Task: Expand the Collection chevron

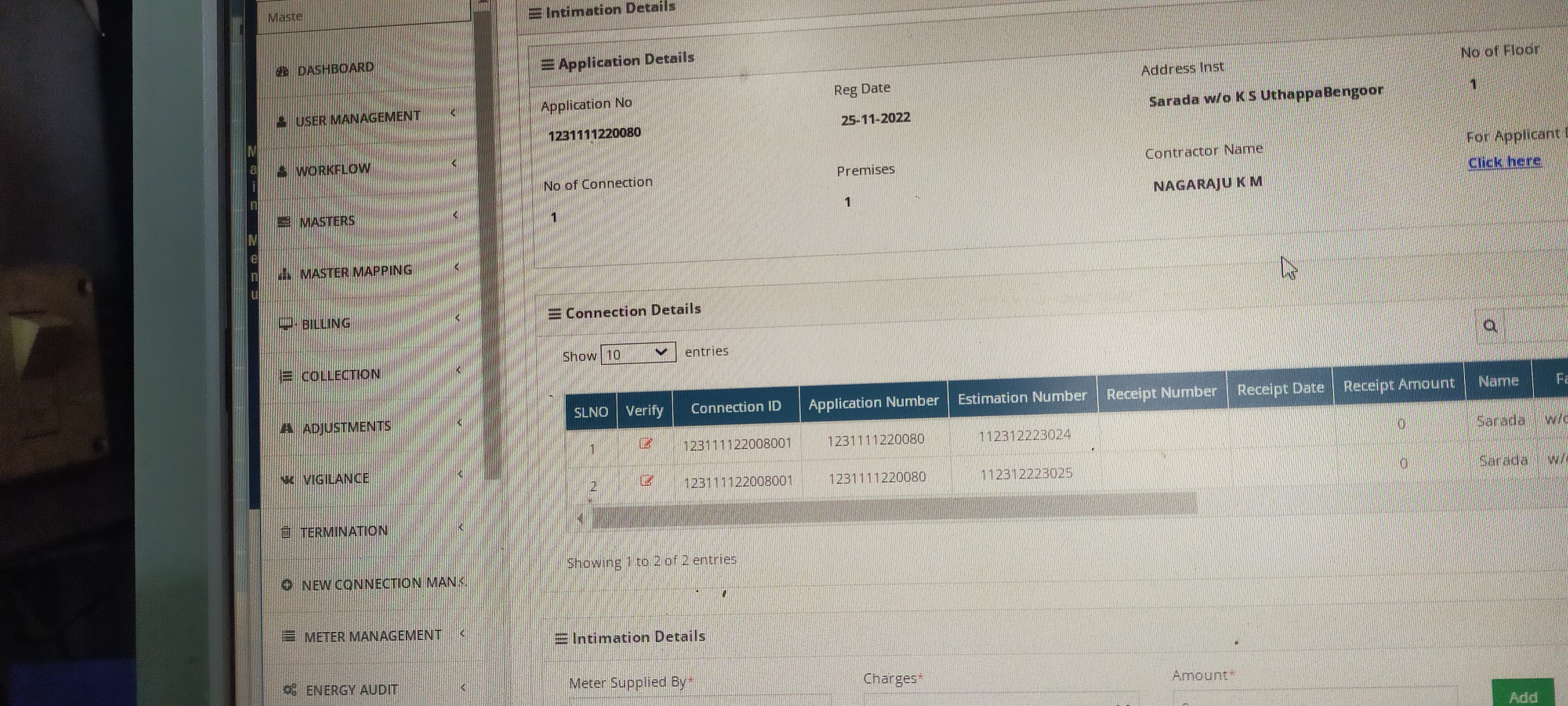Action: (x=459, y=370)
